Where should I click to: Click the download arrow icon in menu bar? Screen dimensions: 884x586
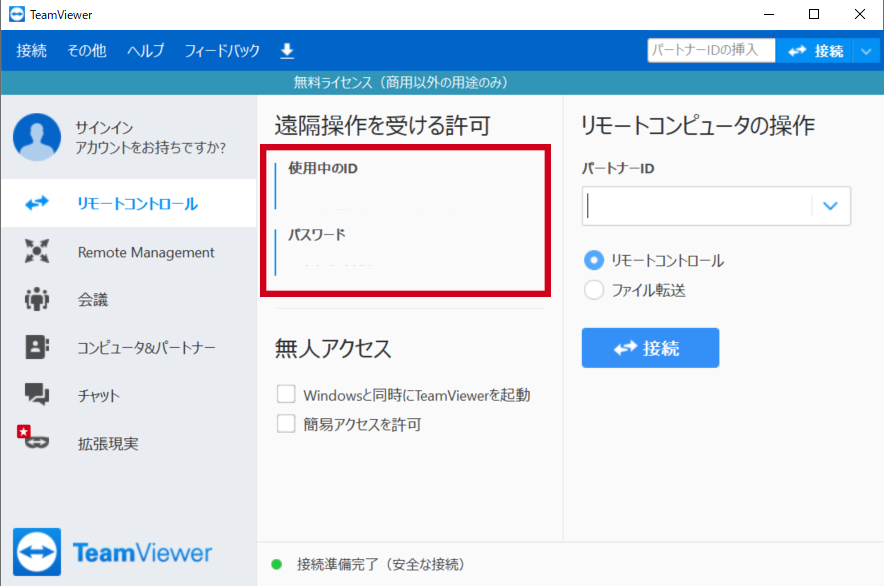[287, 51]
